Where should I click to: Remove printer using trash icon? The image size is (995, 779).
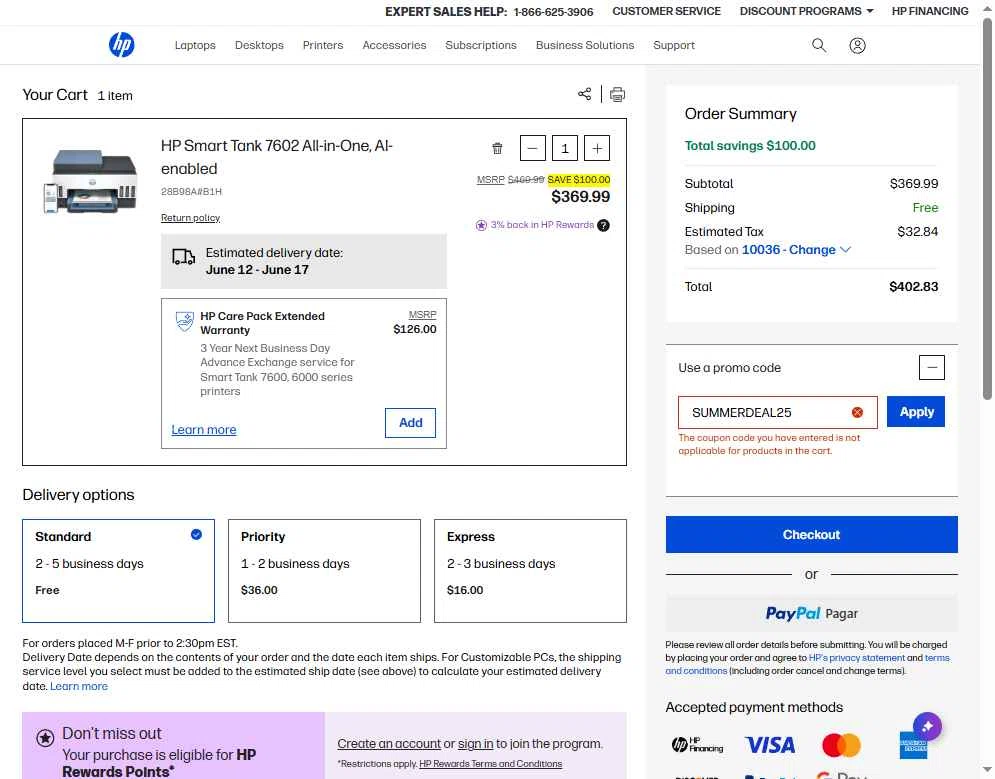(498, 148)
